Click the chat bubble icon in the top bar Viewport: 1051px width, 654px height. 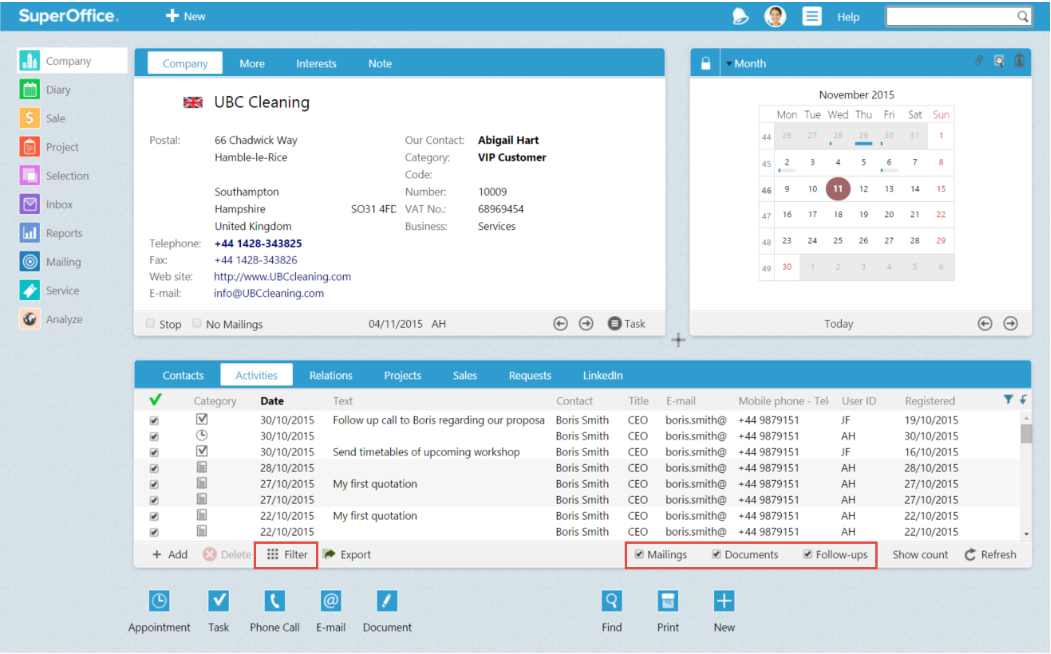point(740,17)
